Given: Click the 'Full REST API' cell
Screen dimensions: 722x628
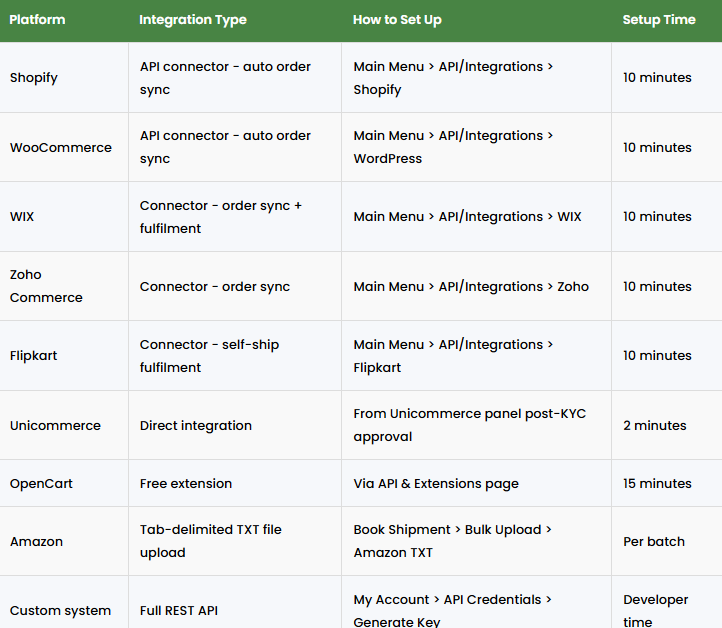Looking at the screenshot, I should pos(235,602).
